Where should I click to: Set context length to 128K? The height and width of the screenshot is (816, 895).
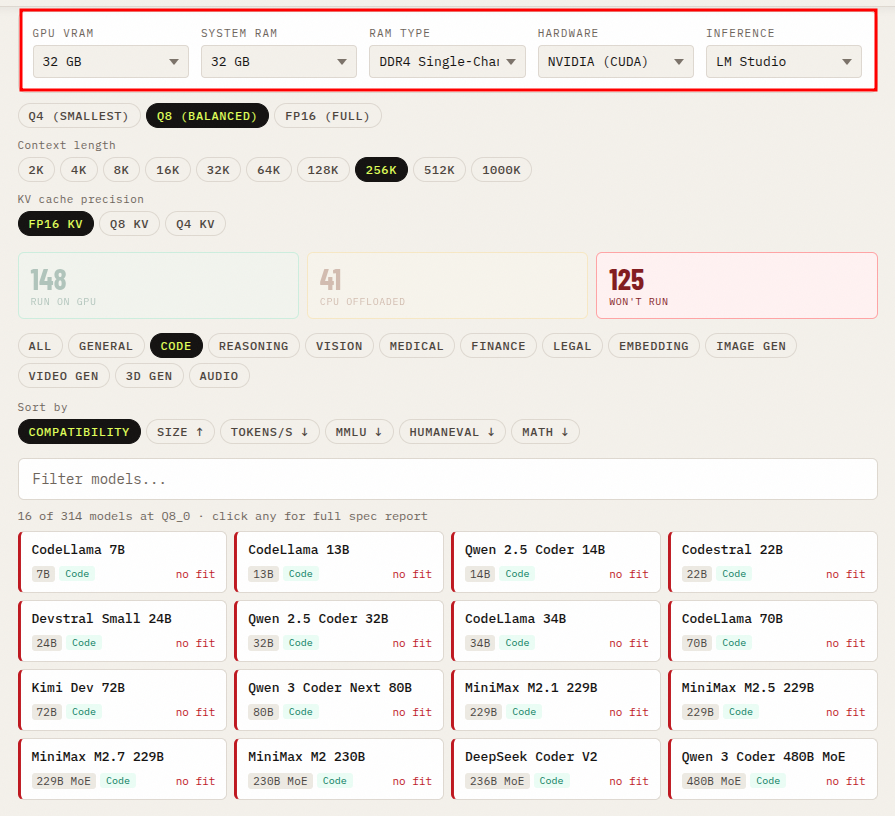coord(323,169)
